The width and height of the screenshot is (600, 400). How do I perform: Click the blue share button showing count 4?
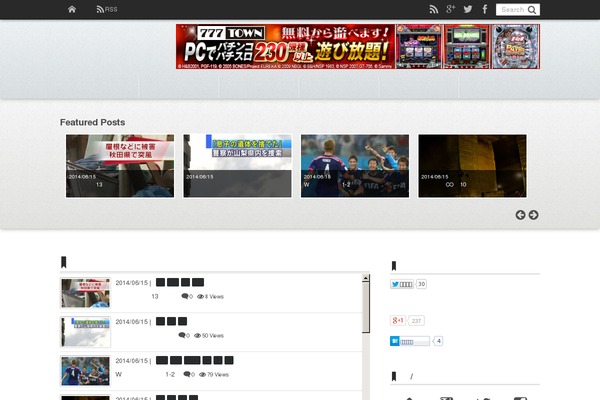(410, 341)
